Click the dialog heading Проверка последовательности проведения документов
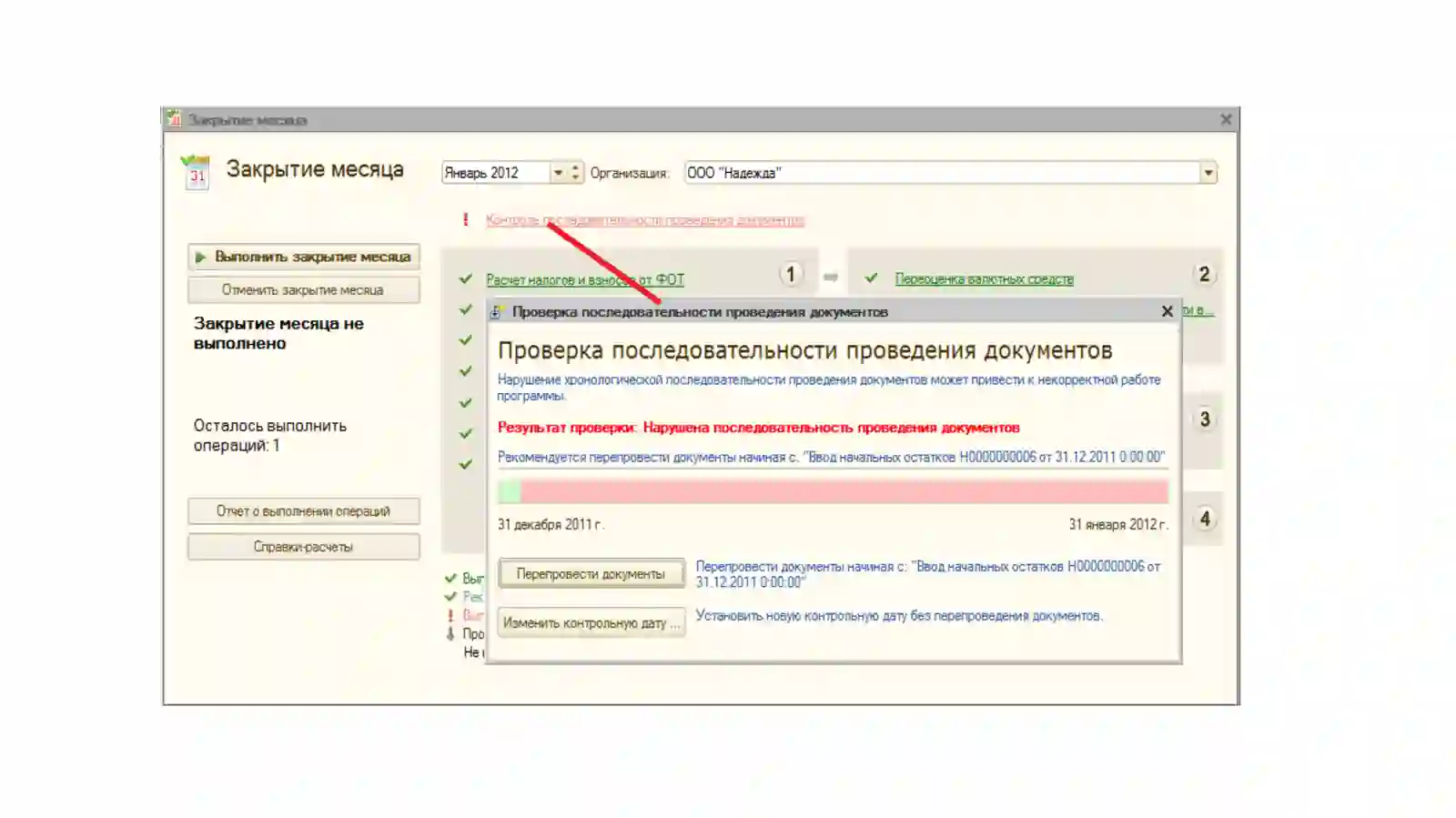1456x818 pixels. [804, 351]
